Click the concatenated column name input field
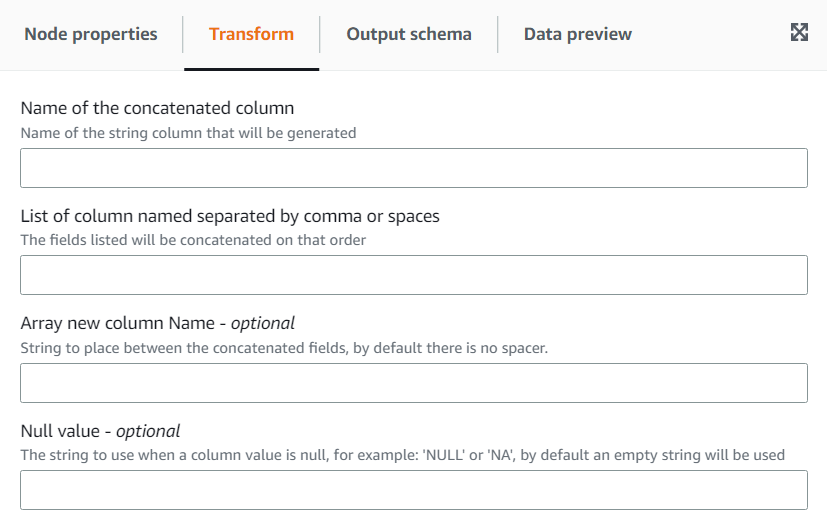 pos(413,168)
